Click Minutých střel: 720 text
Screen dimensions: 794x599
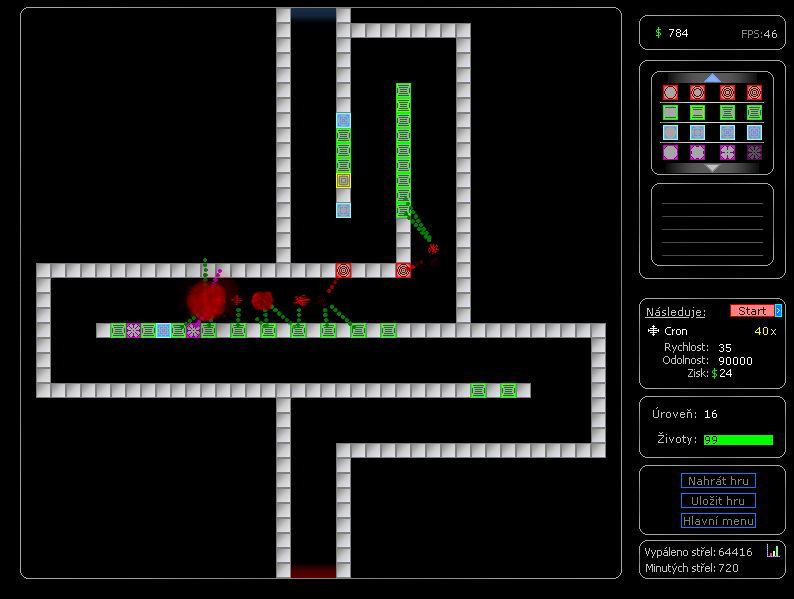(691, 568)
